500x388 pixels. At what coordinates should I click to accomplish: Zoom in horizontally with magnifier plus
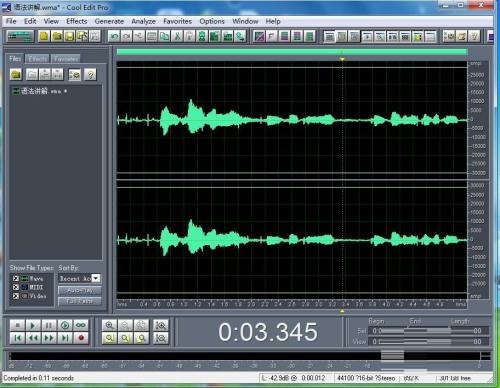click(109, 325)
